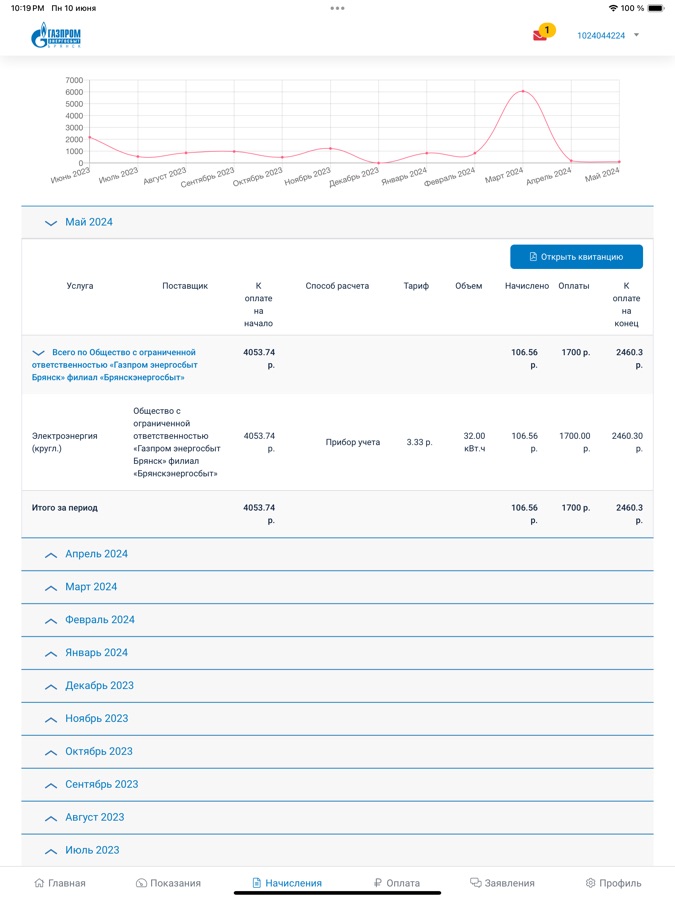Open the mail notifications envelope icon
Screen dimensions: 675x900
pyautogui.click(x=540, y=35)
